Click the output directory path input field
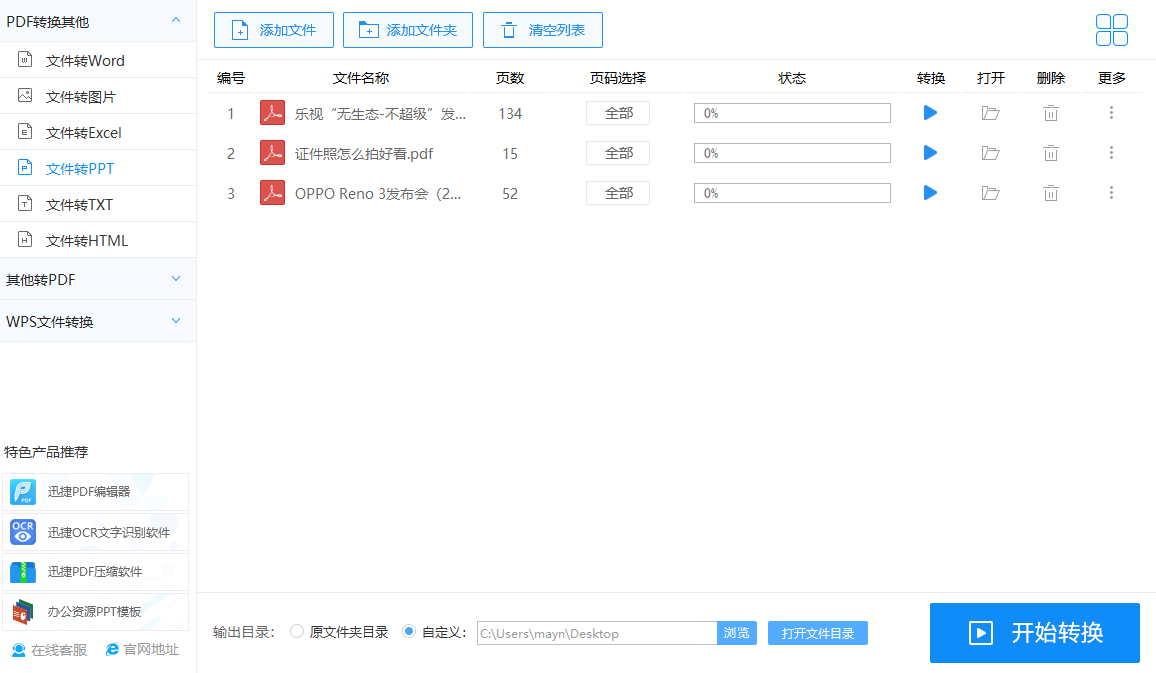 (x=596, y=632)
